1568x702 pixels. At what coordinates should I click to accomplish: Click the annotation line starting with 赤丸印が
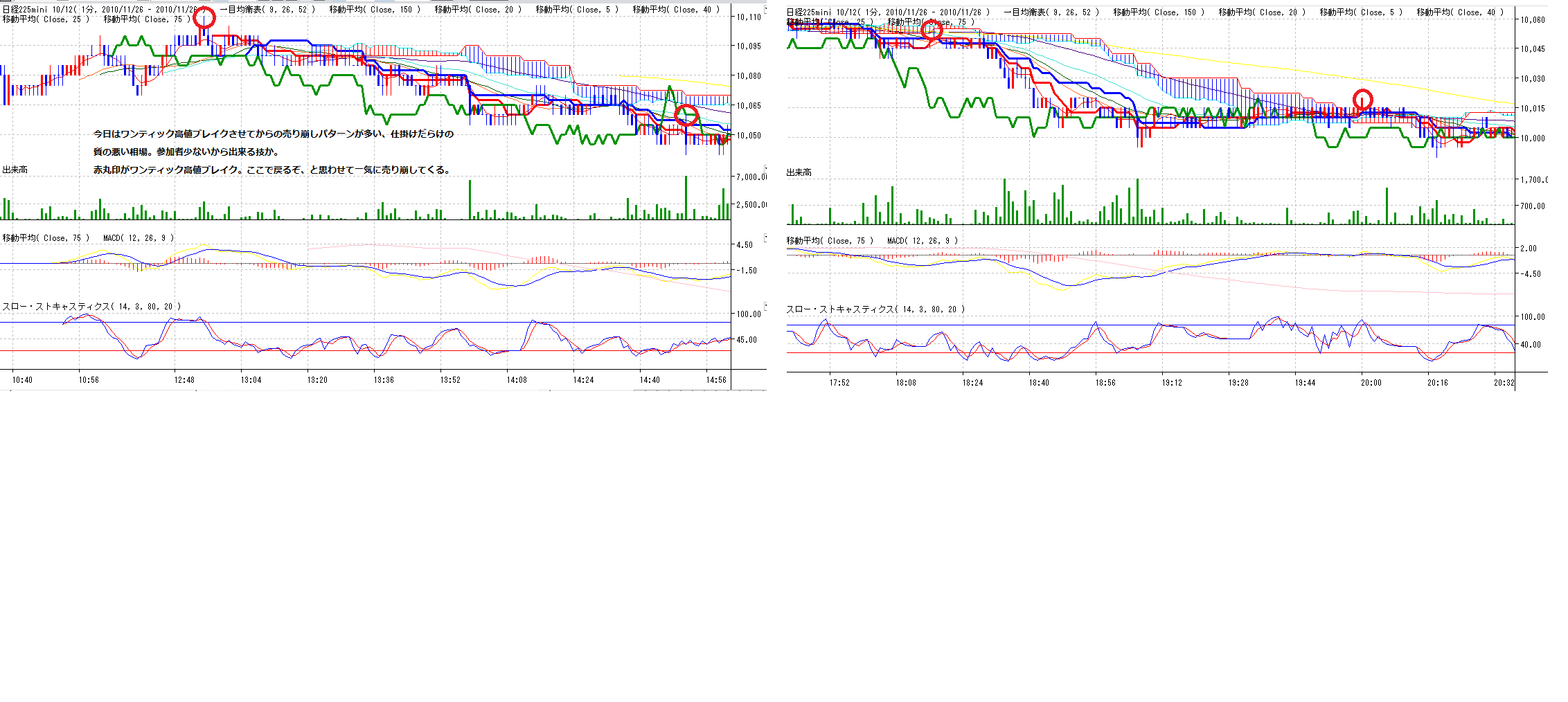pos(271,170)
